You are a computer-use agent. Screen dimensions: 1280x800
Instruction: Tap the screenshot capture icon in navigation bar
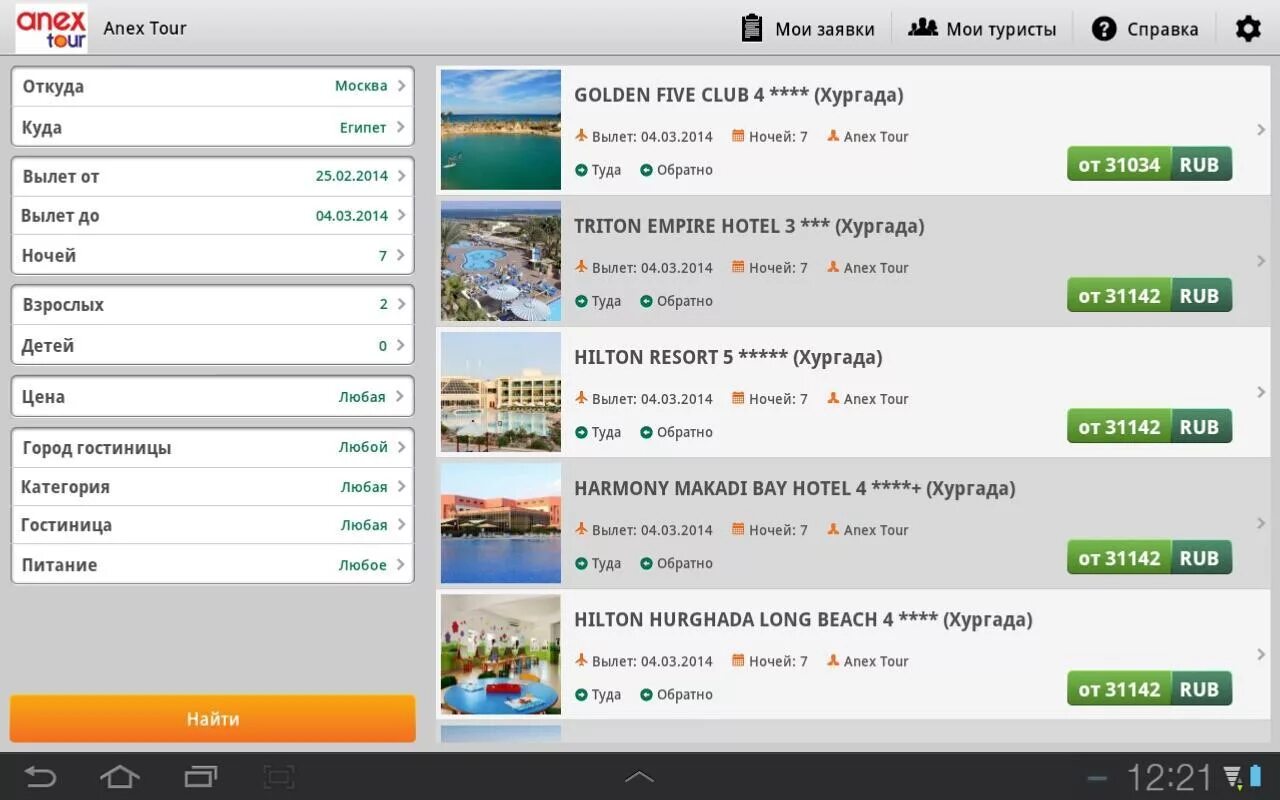(x=279, y=776)
